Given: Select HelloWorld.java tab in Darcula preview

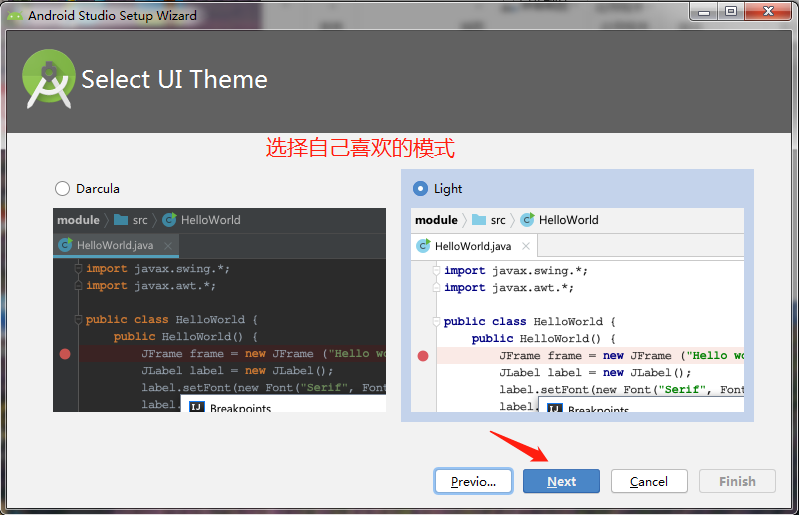Looking at the screenshot, I should click(x=116, y=246).
